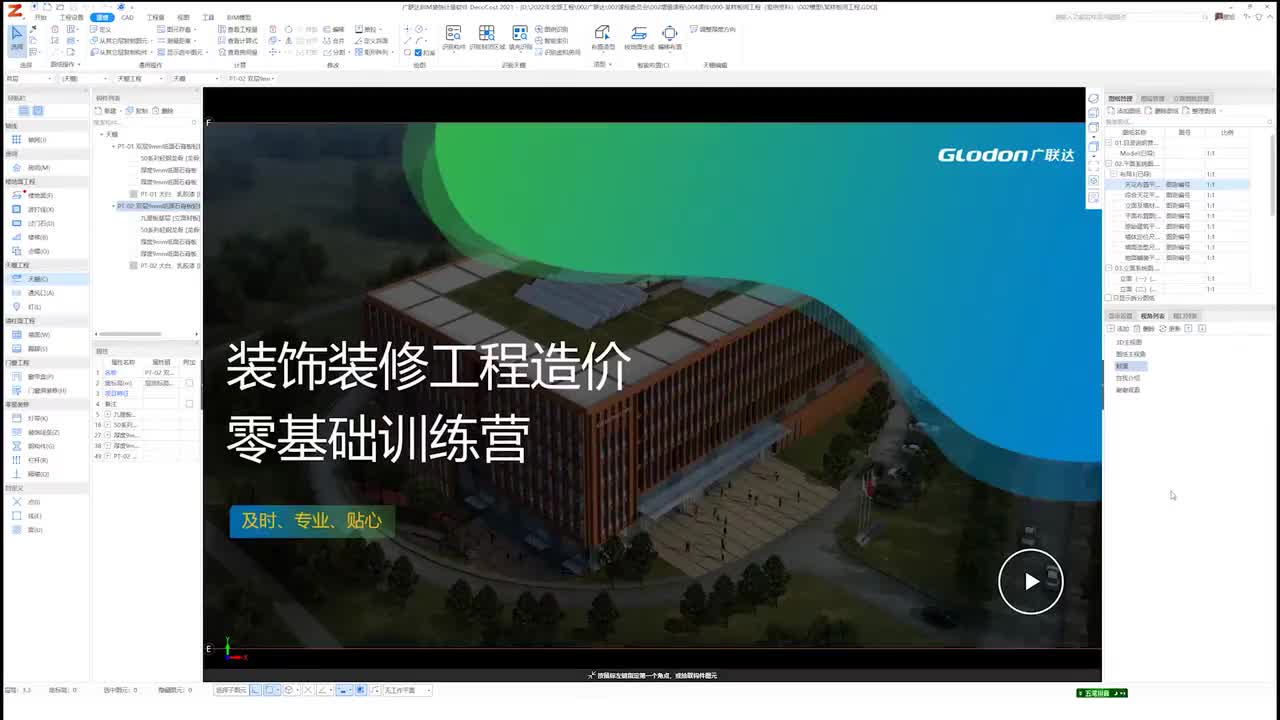Toggle 附加 checkbox for 备注 property row
The width and height of the screenshot is (1280, 720).
(189, 404)
